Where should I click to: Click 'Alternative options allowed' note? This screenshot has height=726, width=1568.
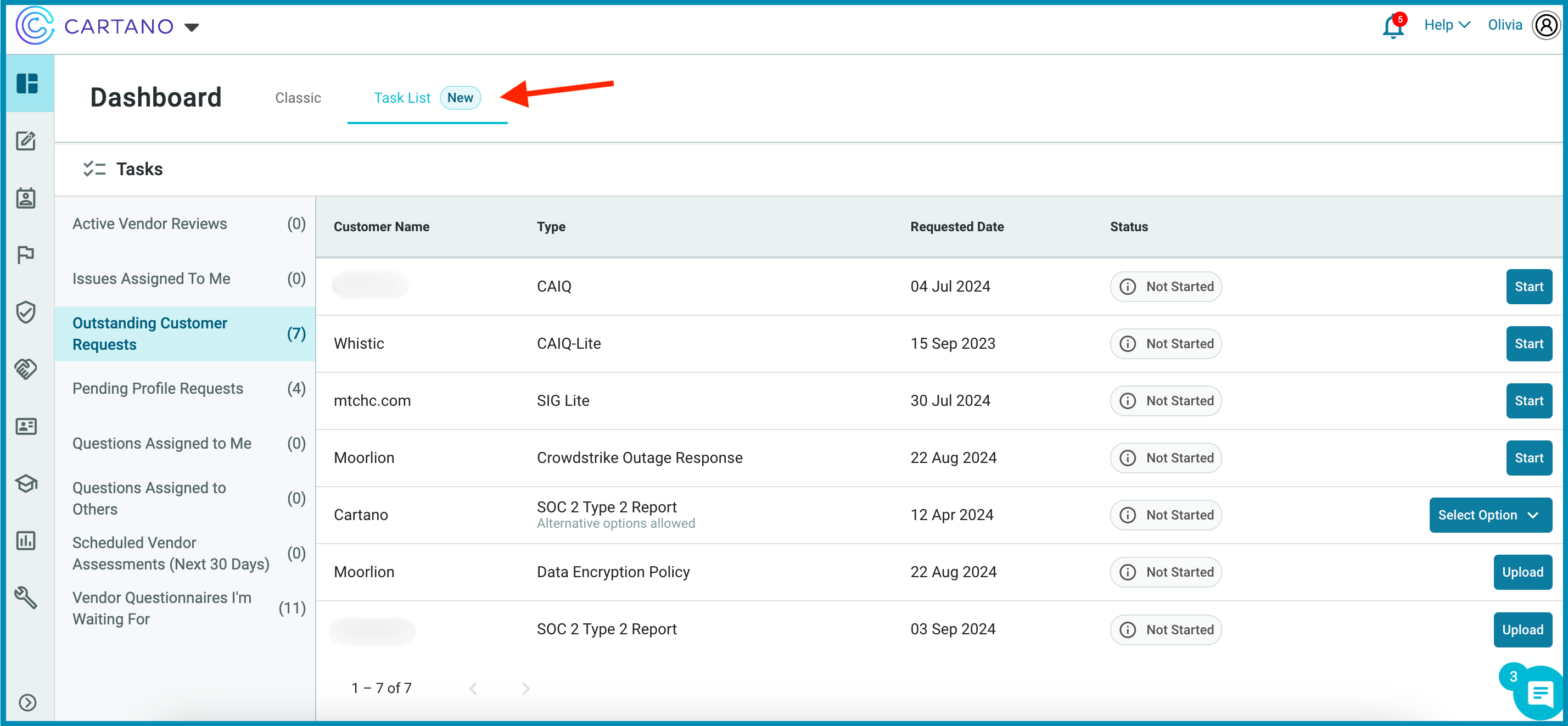click(x=615, y=524)
